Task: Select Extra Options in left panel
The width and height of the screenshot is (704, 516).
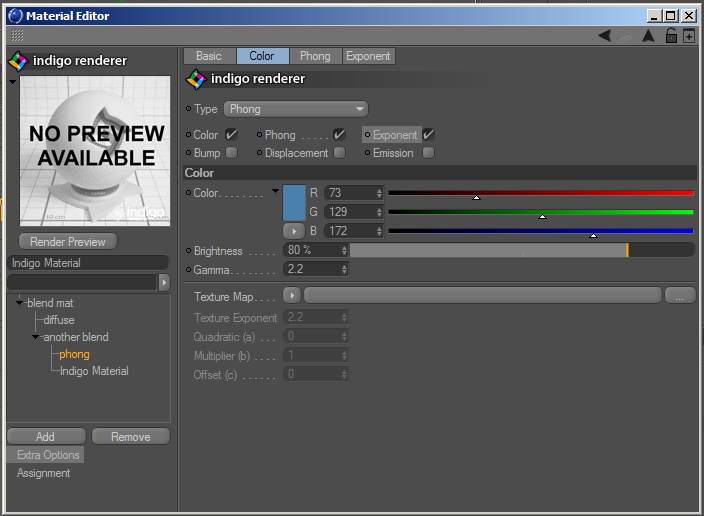Action: pos(48,455)
